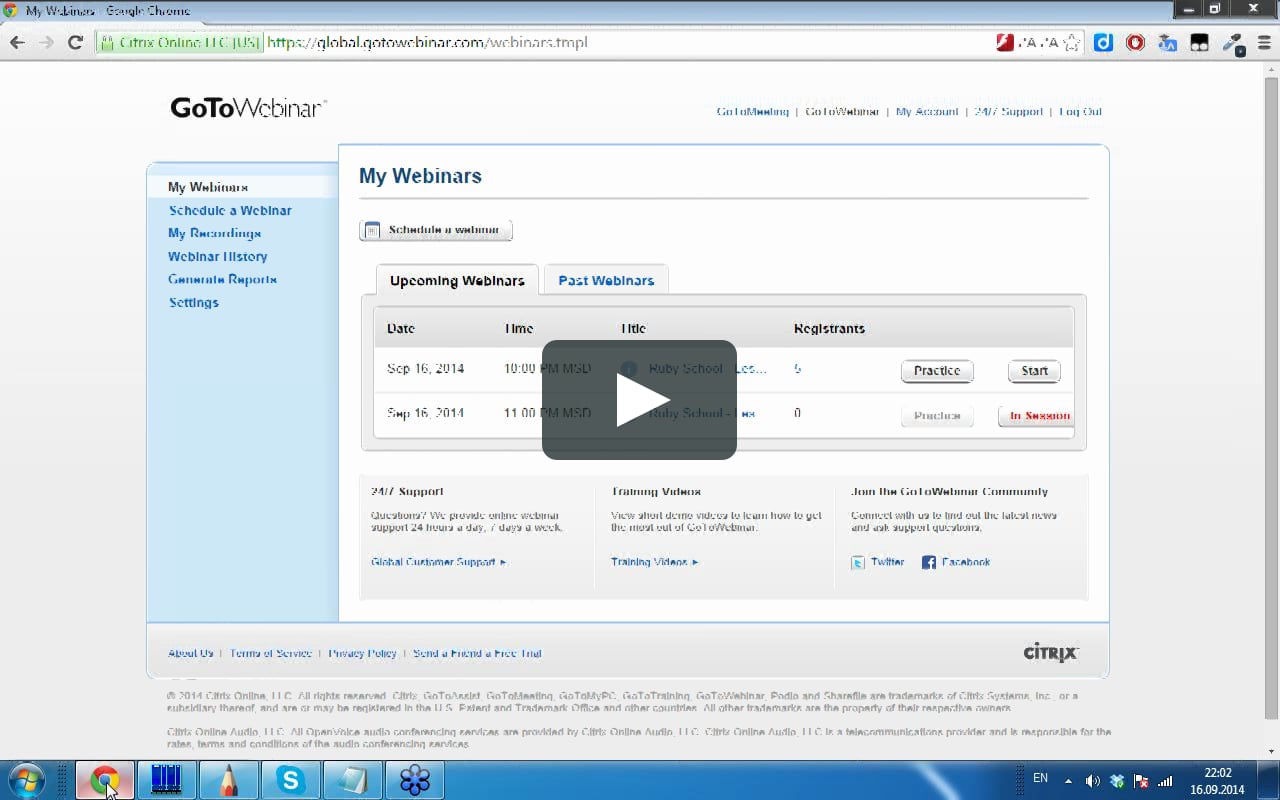Click Chrome icon in the taskbar
This screenshot has height=800, width=1280.
tap(105, 780)
